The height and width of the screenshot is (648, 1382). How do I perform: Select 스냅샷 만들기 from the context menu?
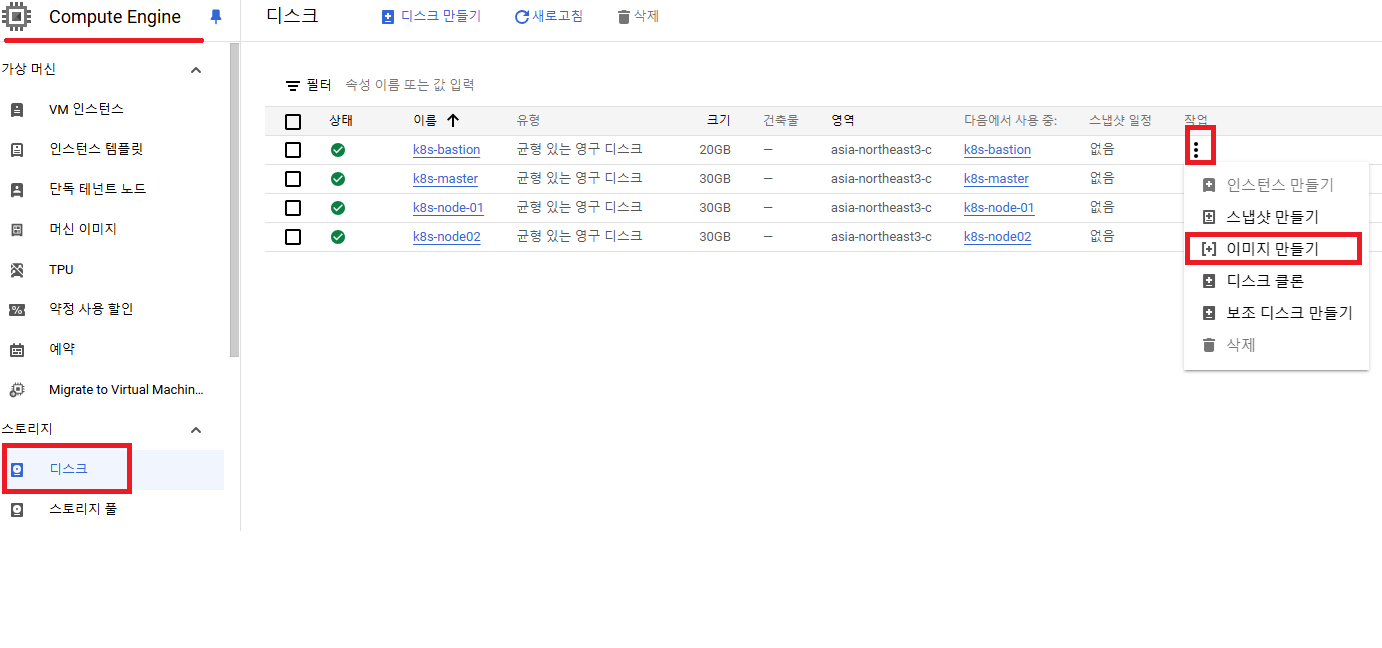click(1276, 217)
